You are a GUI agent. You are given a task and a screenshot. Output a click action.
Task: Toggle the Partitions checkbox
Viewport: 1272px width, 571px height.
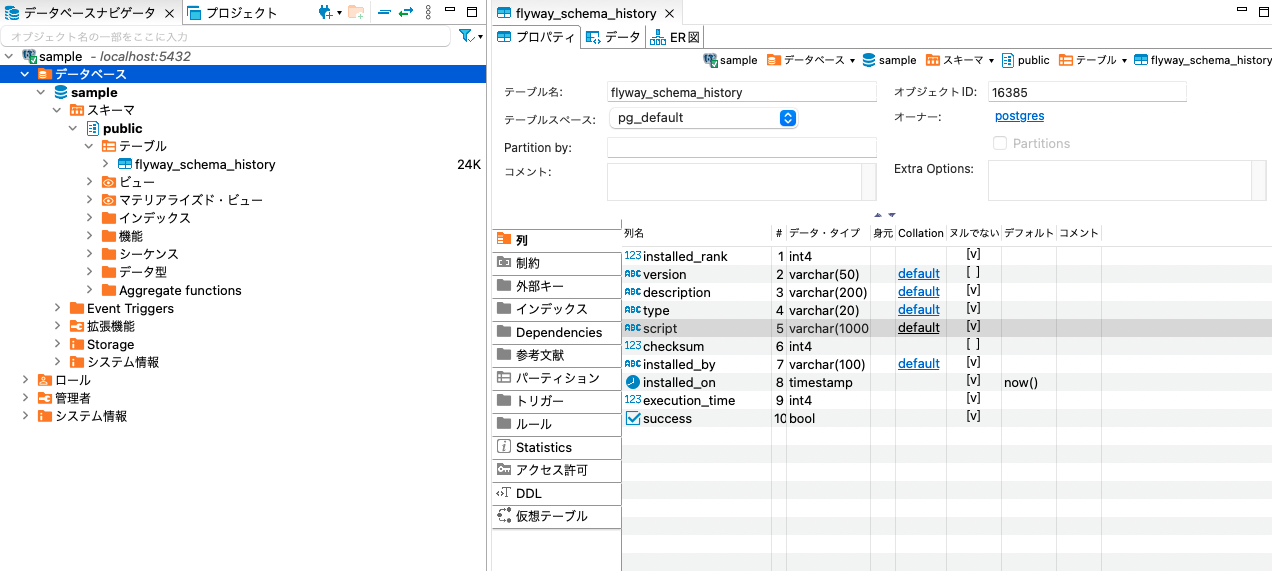(x=1000, y=143)
